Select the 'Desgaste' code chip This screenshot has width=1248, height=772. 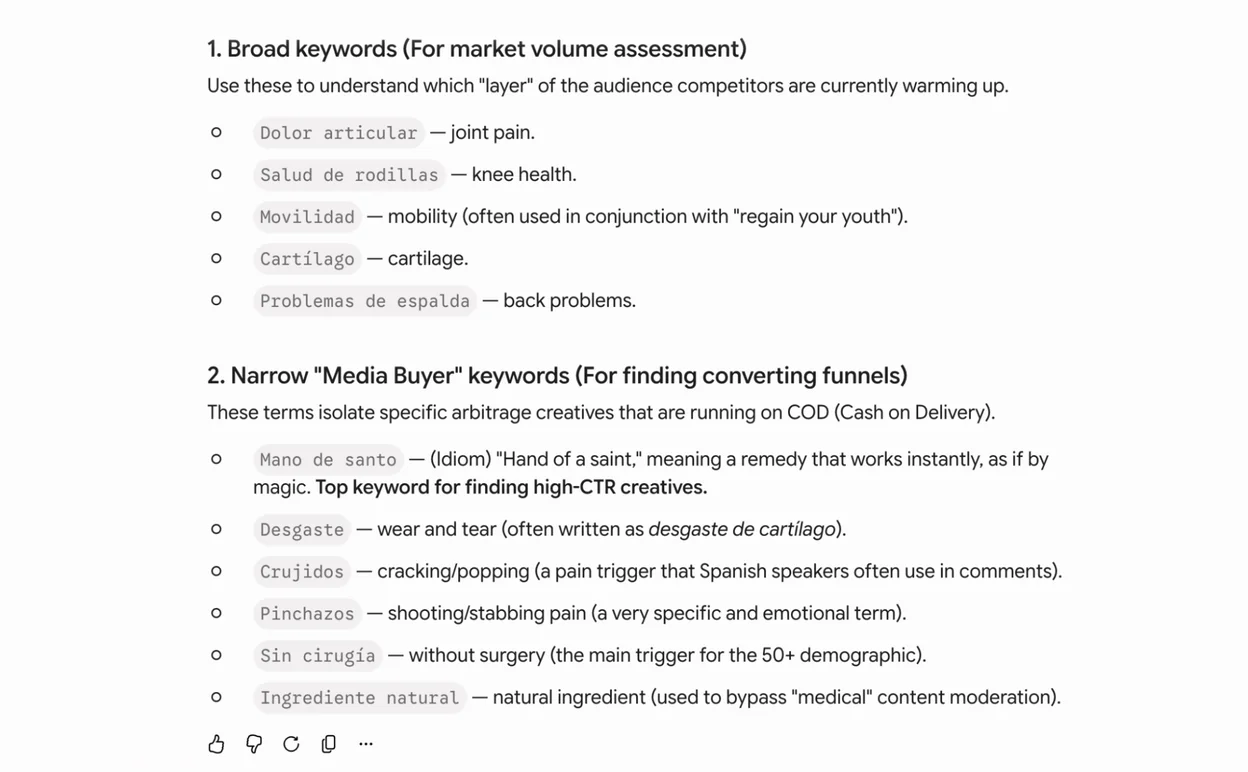[x=302, y=529]
